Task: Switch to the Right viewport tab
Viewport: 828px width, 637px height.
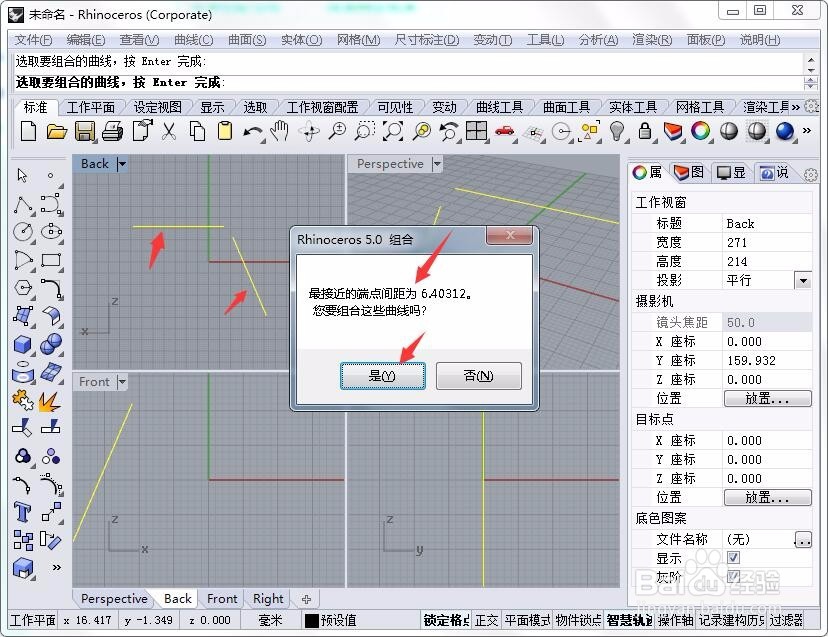Action: point(268,598)
